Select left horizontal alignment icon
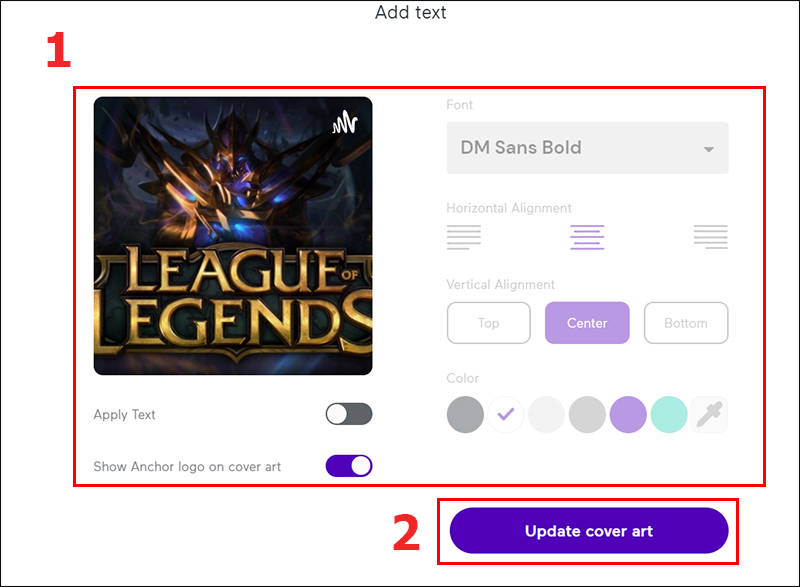Screen dimensions: 800x587 [464, 237]
